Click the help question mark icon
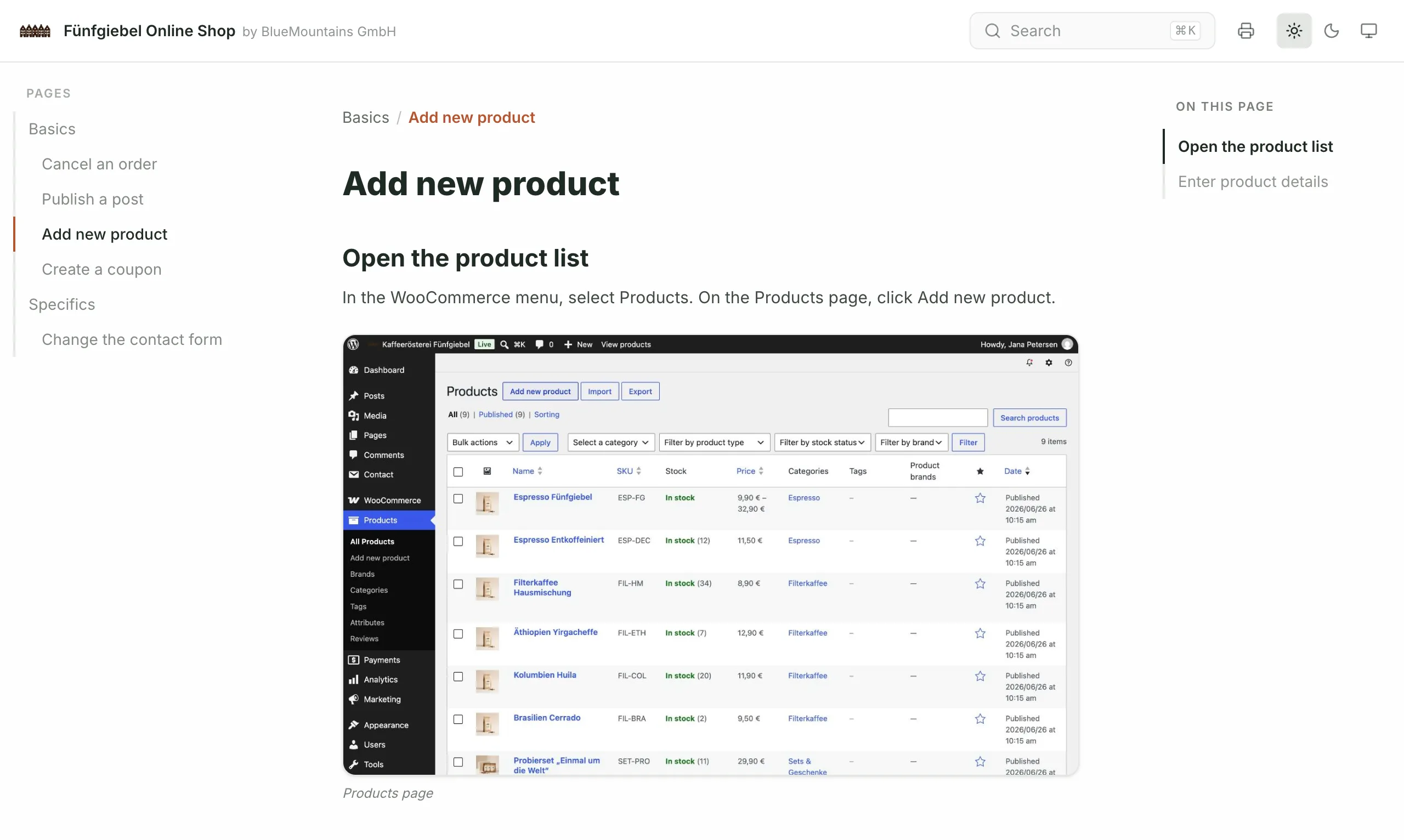Screen dimensions: 1404x840 pos(1068,363)
